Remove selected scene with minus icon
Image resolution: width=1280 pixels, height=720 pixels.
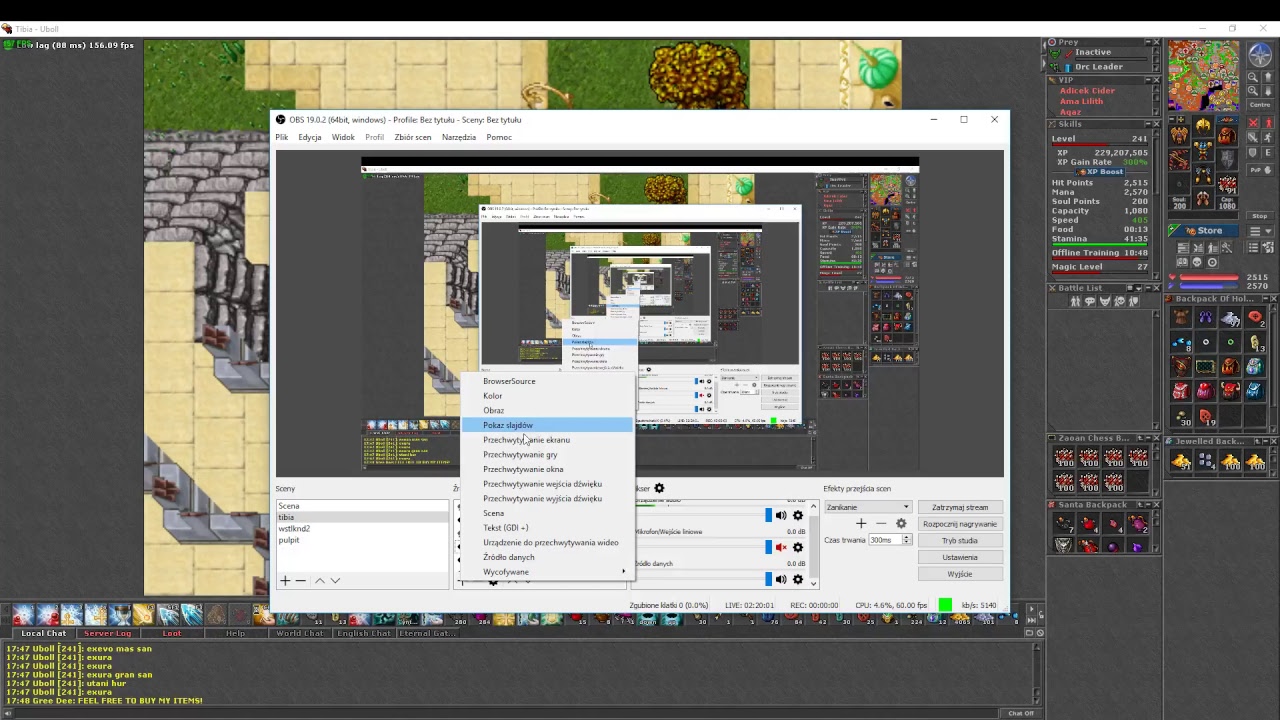click(300, 580)
